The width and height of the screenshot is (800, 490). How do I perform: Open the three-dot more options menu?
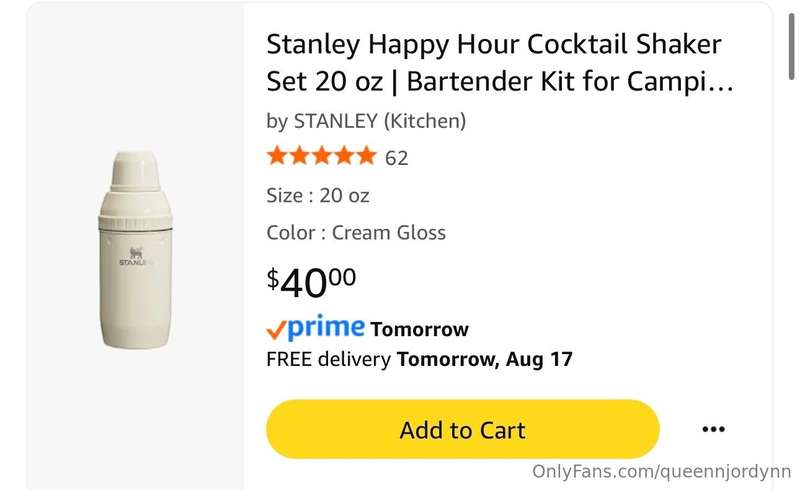point(713,429)
